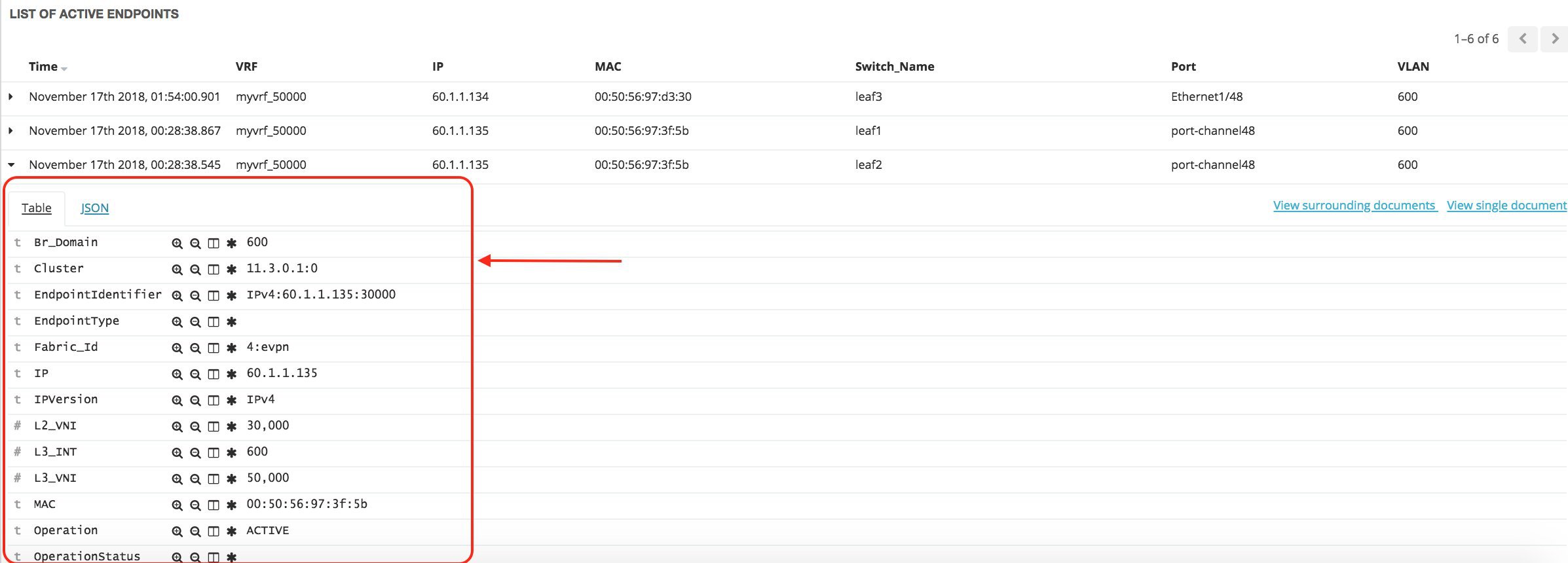Screen dimensions: 1568x563
Task: Go to next page of endpoints
Action: click(1554, 39)
